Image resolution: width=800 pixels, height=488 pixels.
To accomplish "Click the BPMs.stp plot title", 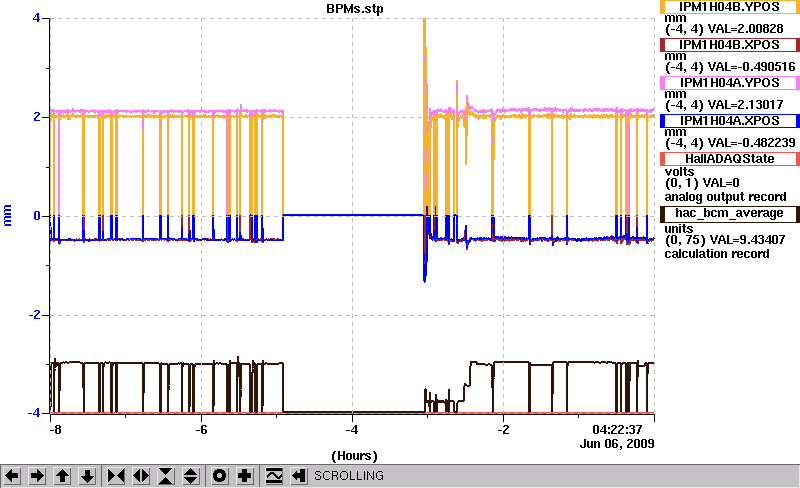I will tap(355, 9).
